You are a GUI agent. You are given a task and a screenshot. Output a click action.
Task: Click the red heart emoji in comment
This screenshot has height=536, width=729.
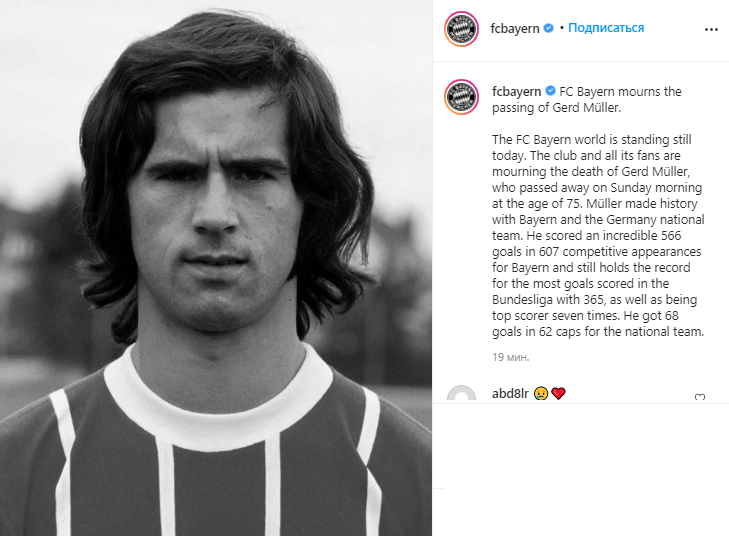pos(558,393)
